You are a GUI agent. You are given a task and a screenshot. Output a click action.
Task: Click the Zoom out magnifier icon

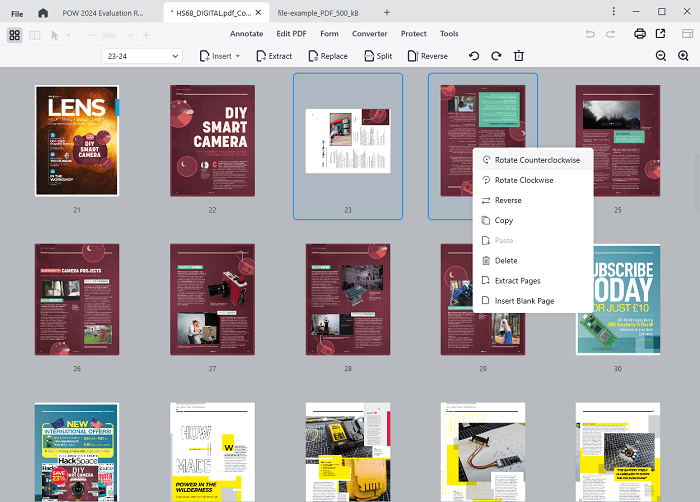(660, 56)
